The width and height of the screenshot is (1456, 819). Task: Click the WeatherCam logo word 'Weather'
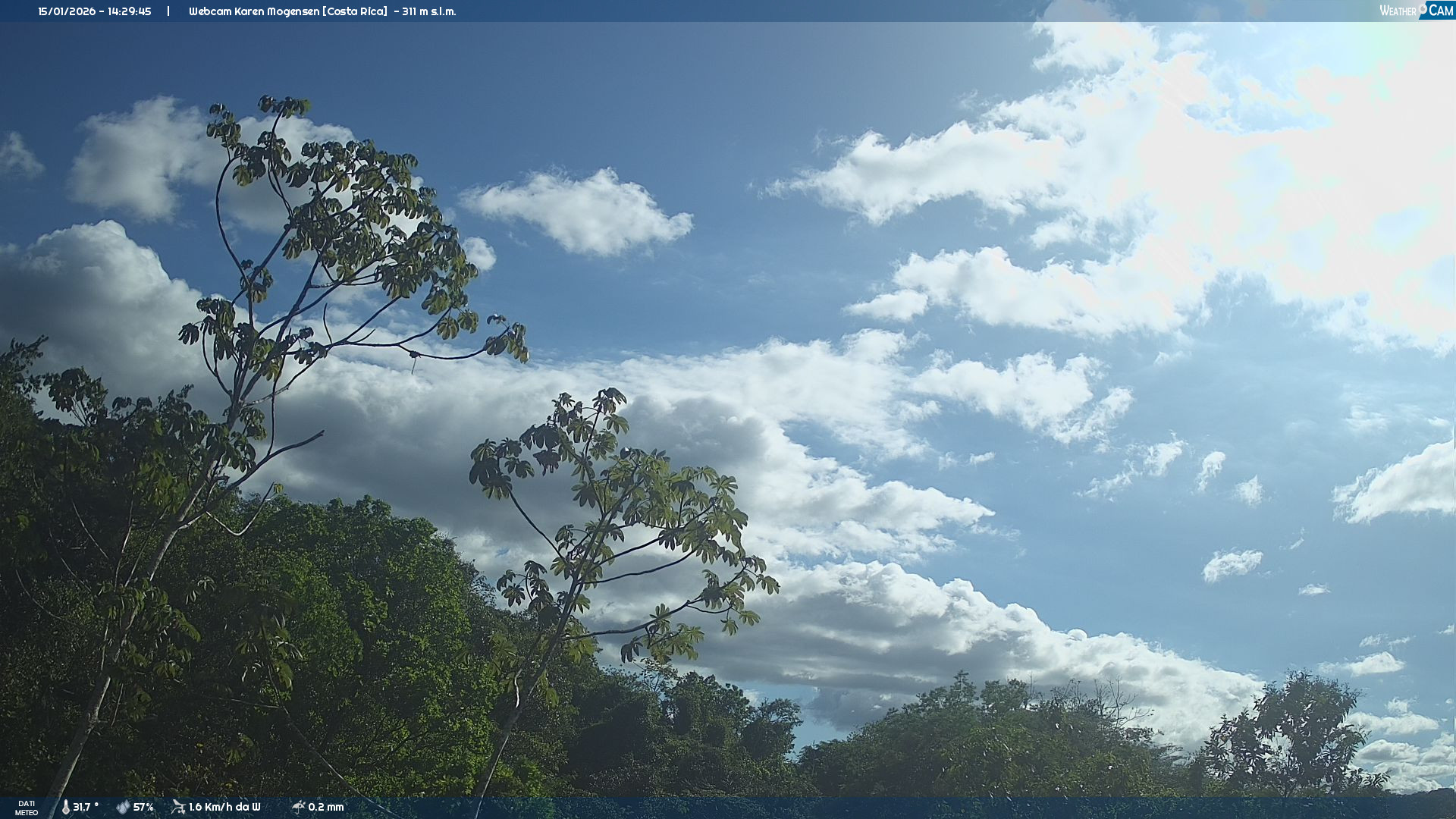tap(1397, 11)
